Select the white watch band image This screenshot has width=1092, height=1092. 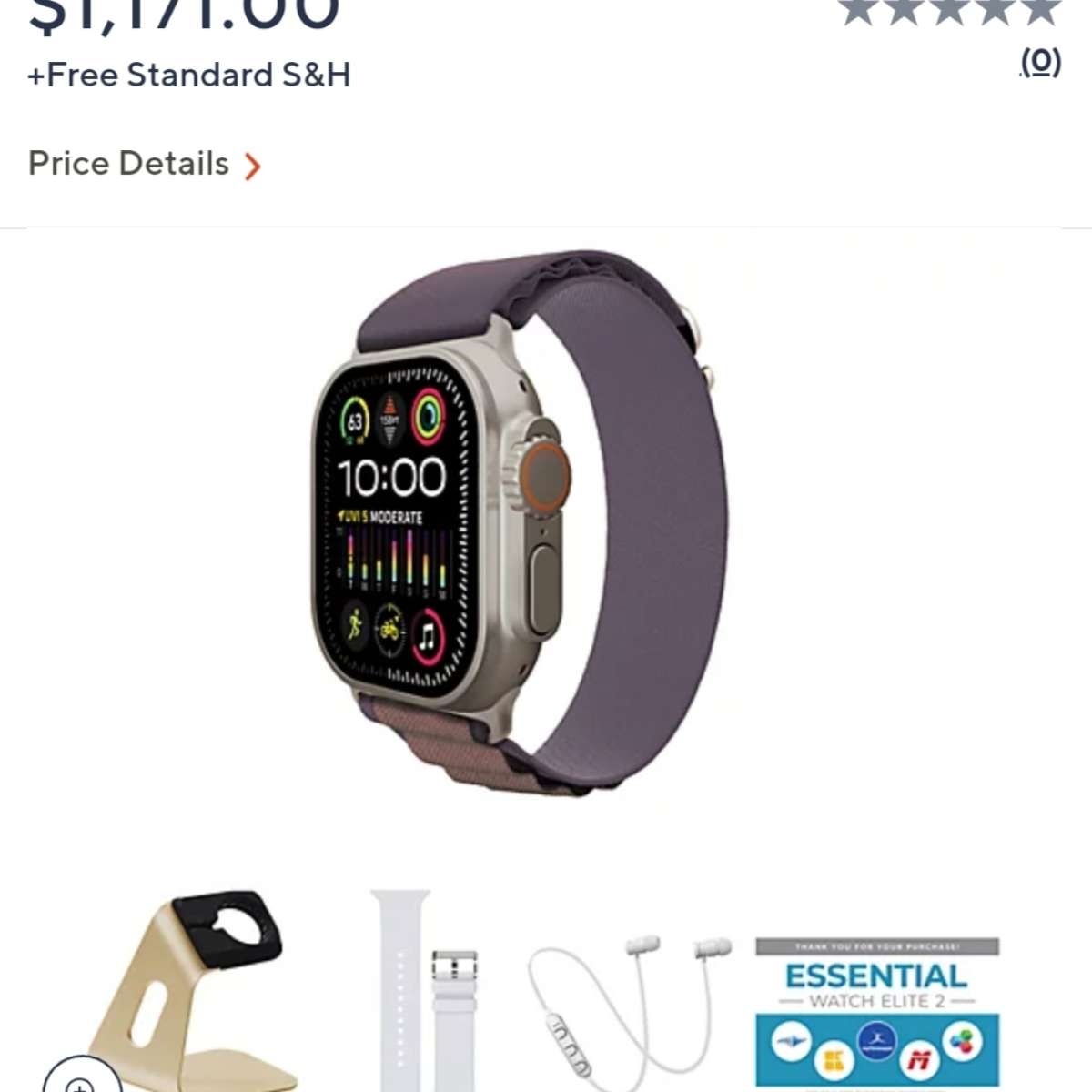[424, 992]
